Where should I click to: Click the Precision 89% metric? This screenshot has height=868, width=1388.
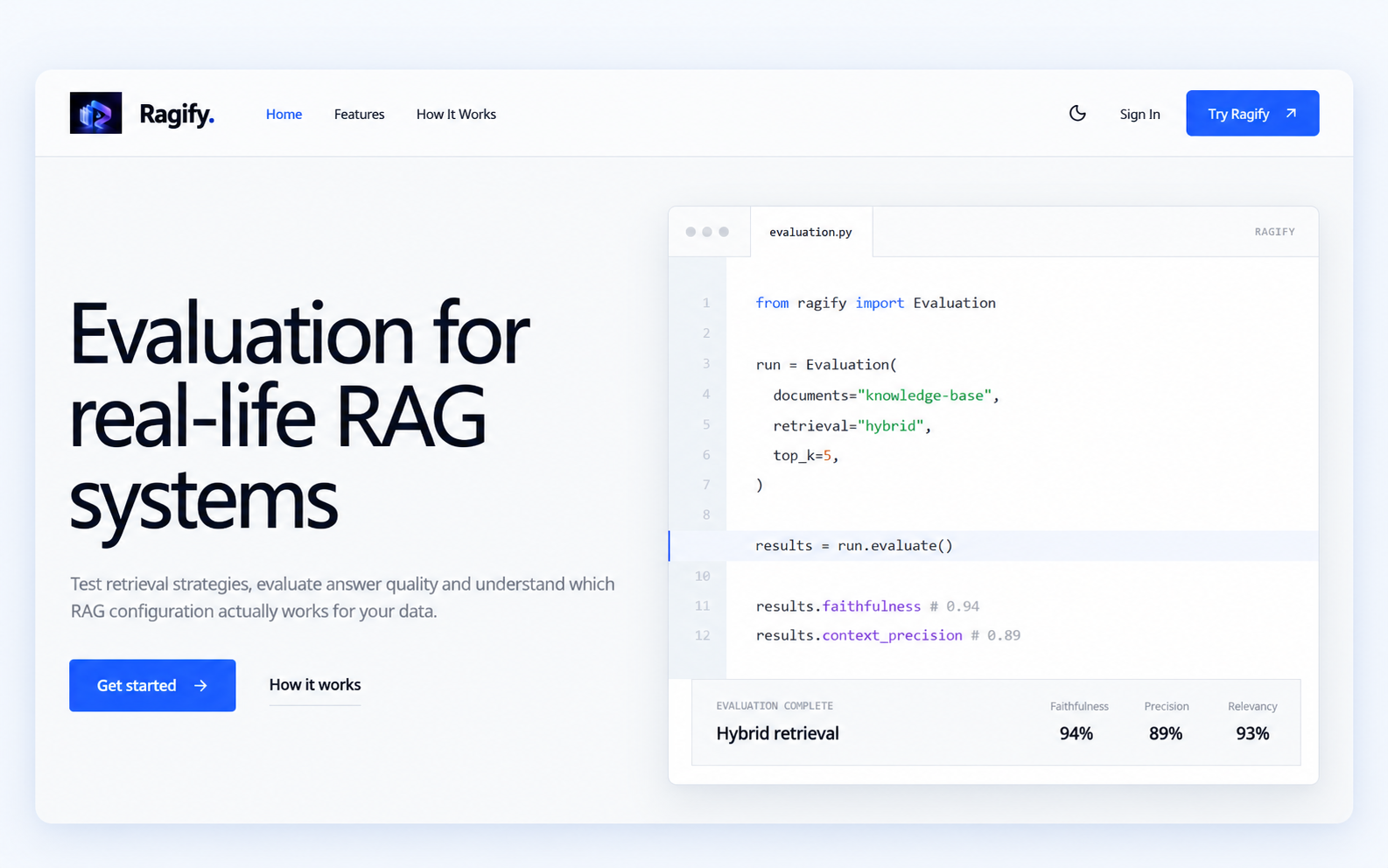pos(1166,722)
